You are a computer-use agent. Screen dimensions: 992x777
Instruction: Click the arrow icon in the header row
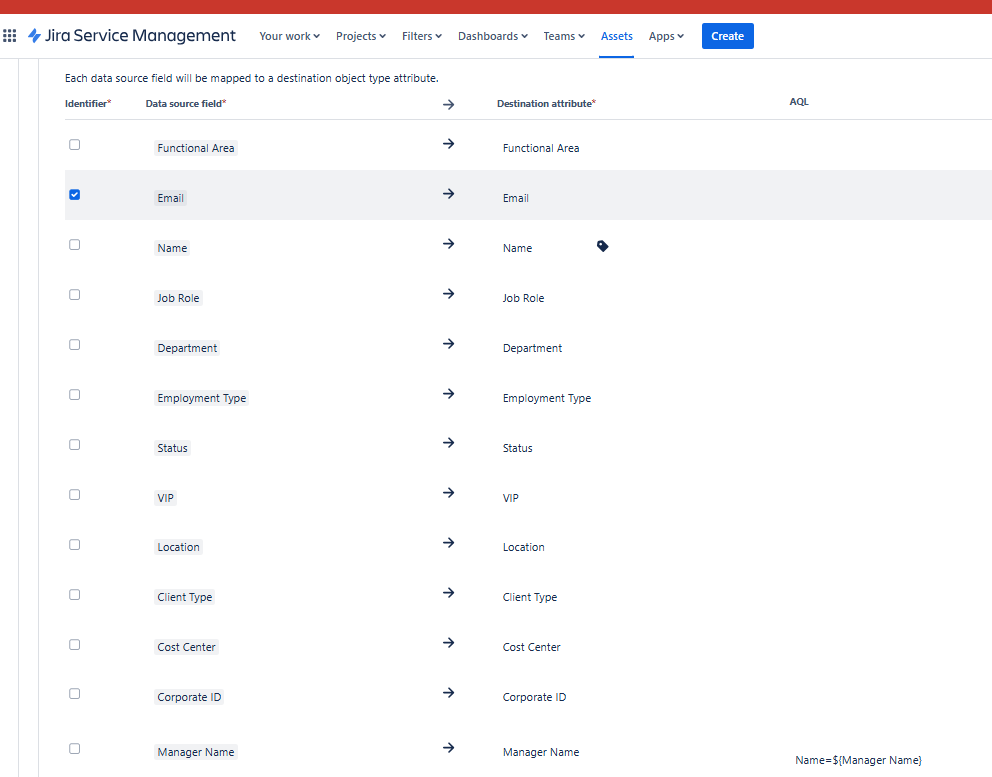(x=449, y=105)
